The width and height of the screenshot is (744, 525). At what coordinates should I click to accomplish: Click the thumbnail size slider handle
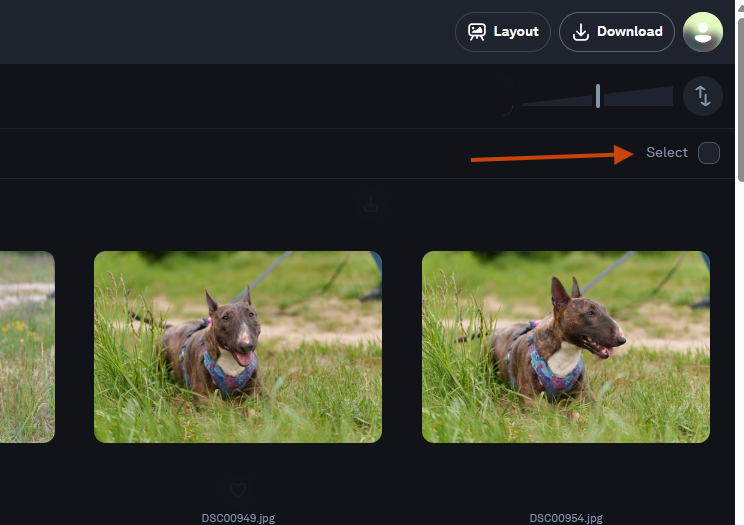tap(598, 96)
